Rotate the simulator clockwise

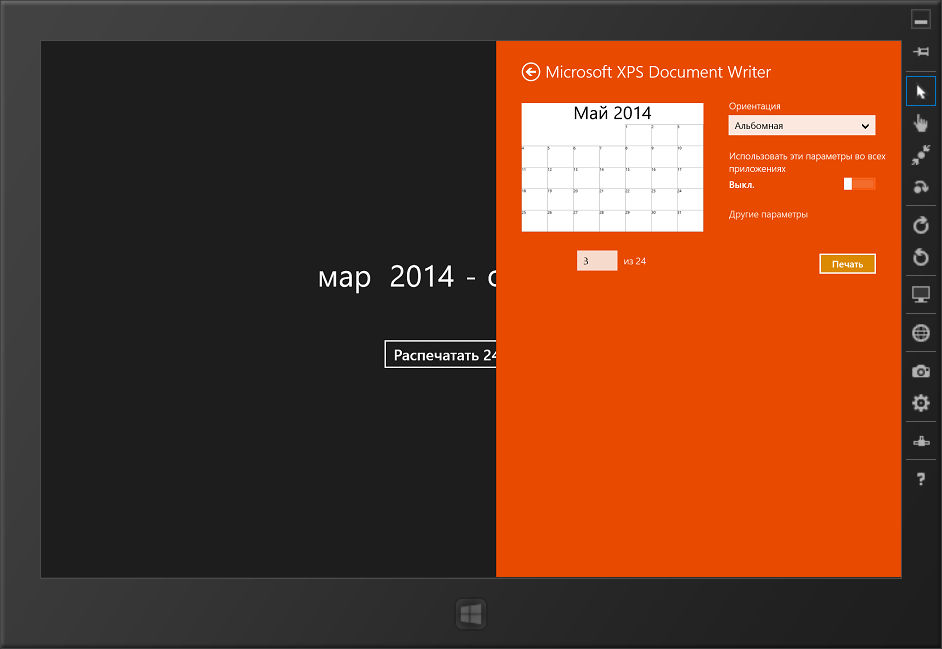[x=920, y=225]
